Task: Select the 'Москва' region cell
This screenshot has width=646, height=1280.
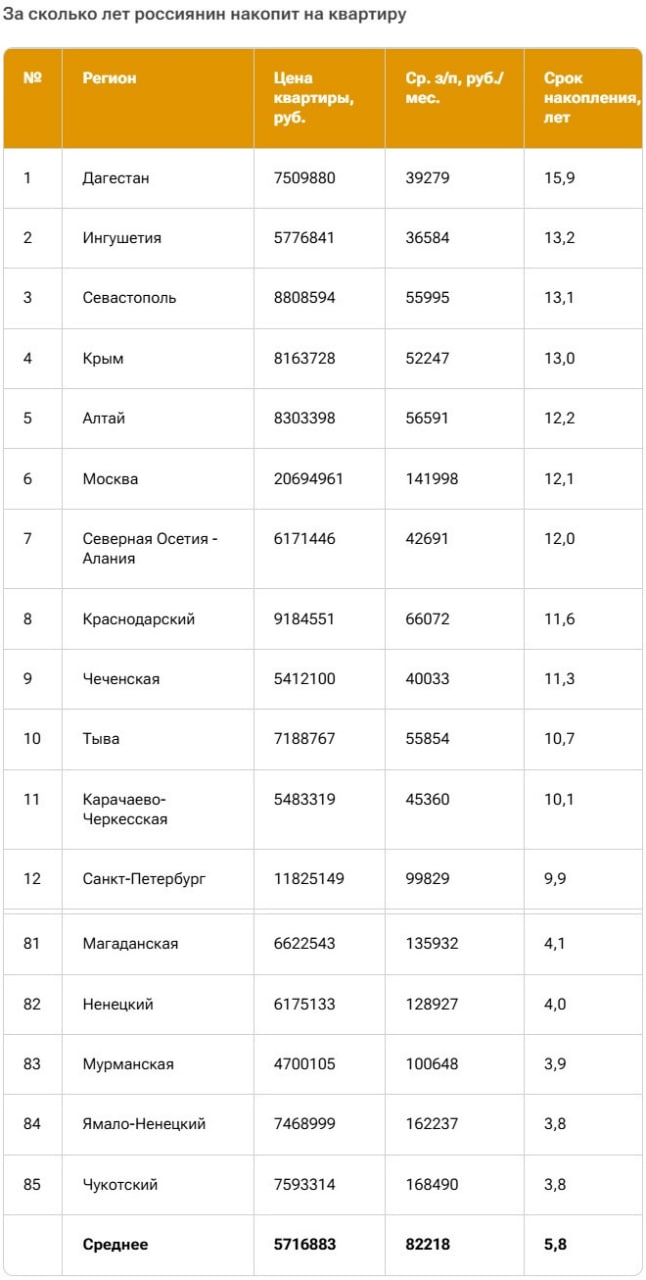Action: (110, 479)
